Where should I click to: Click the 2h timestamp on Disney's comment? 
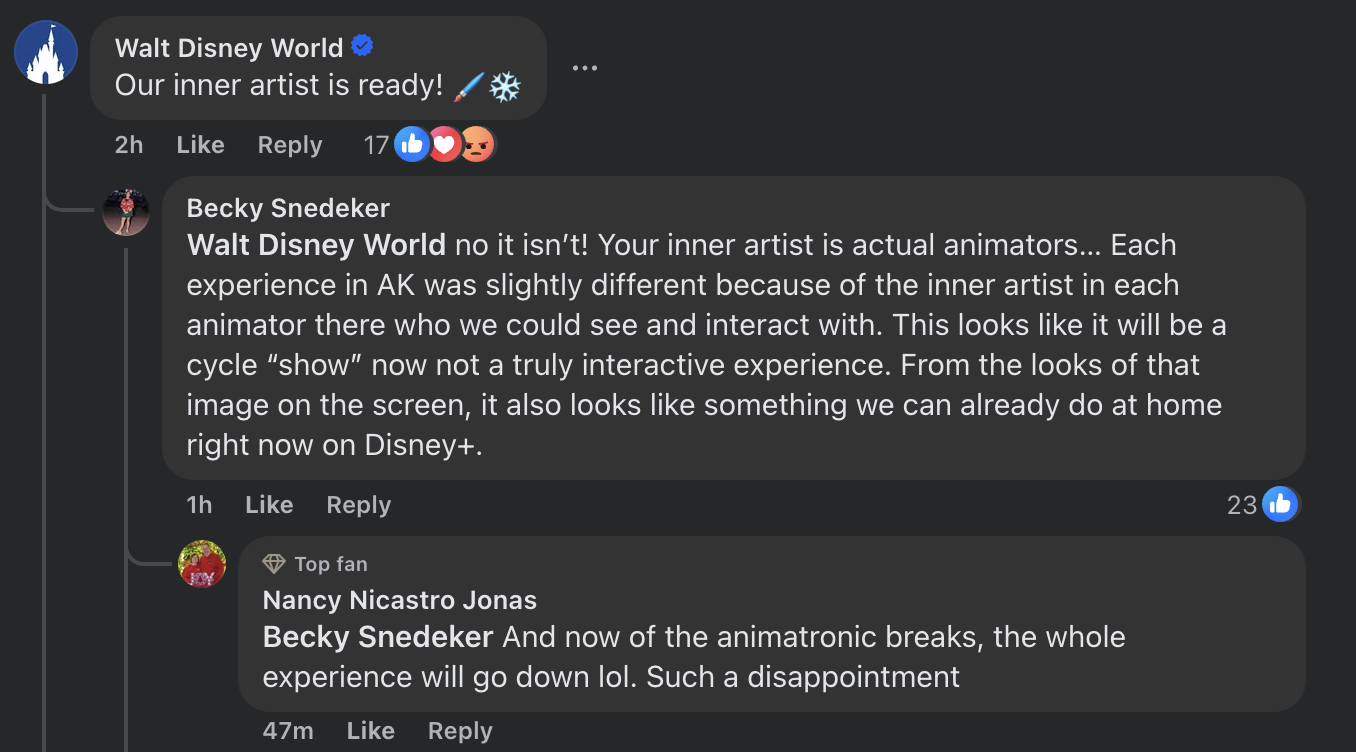click(x=129, y=145)
